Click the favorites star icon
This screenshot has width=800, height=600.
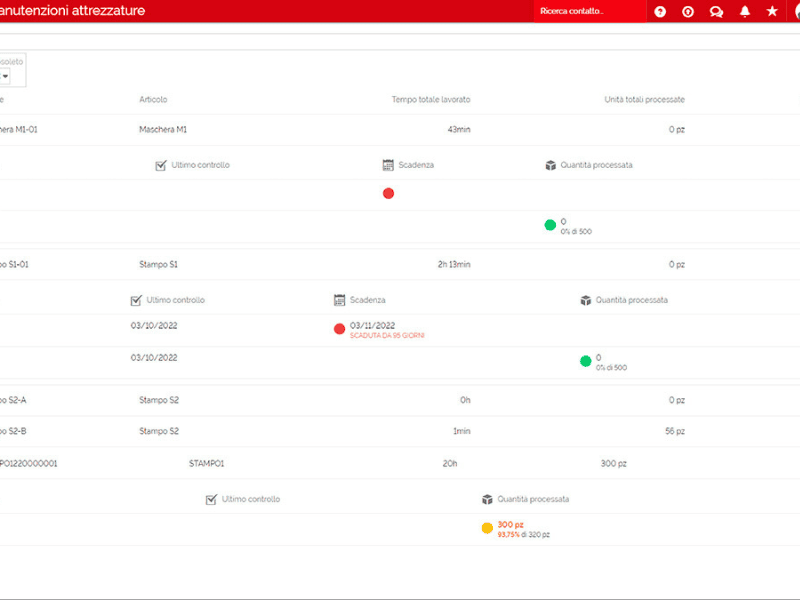(x=772, y=12)
